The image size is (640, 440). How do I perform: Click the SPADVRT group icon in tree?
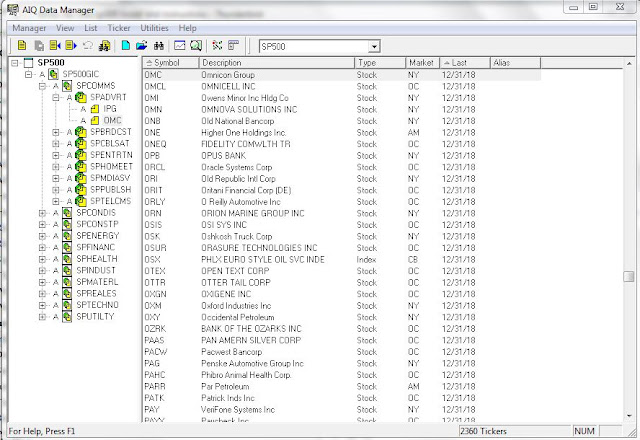pos(81,97)
